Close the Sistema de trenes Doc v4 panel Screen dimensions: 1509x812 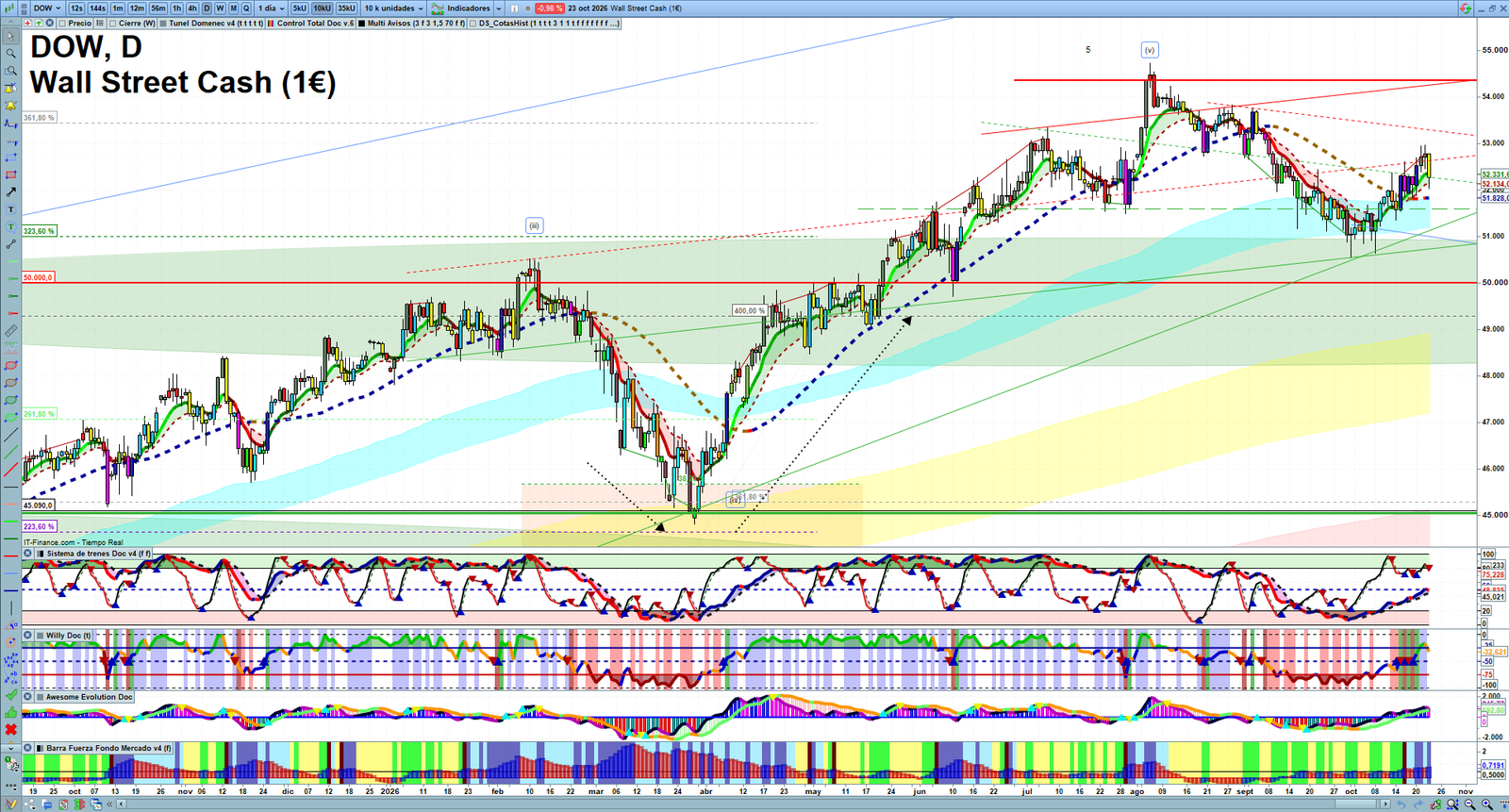(x=28, y=554)
